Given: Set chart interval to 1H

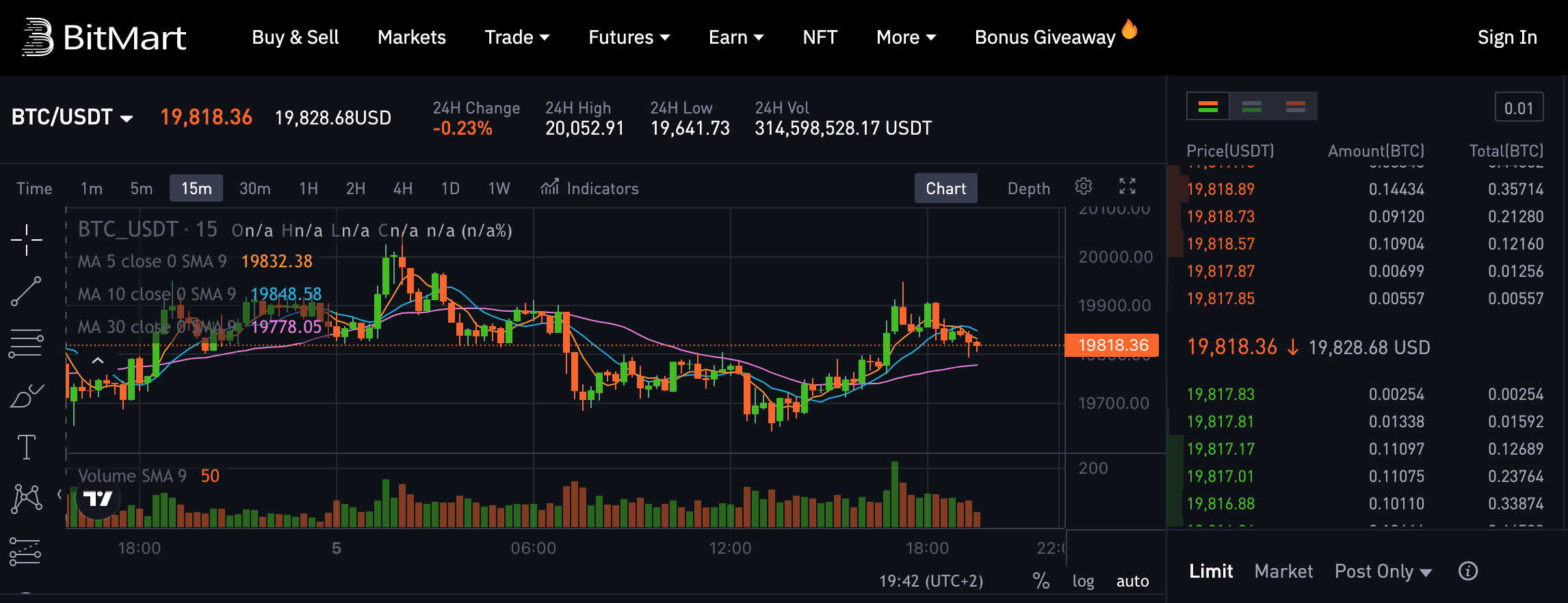Looking at the screenshot, I should tap(309, 188).
